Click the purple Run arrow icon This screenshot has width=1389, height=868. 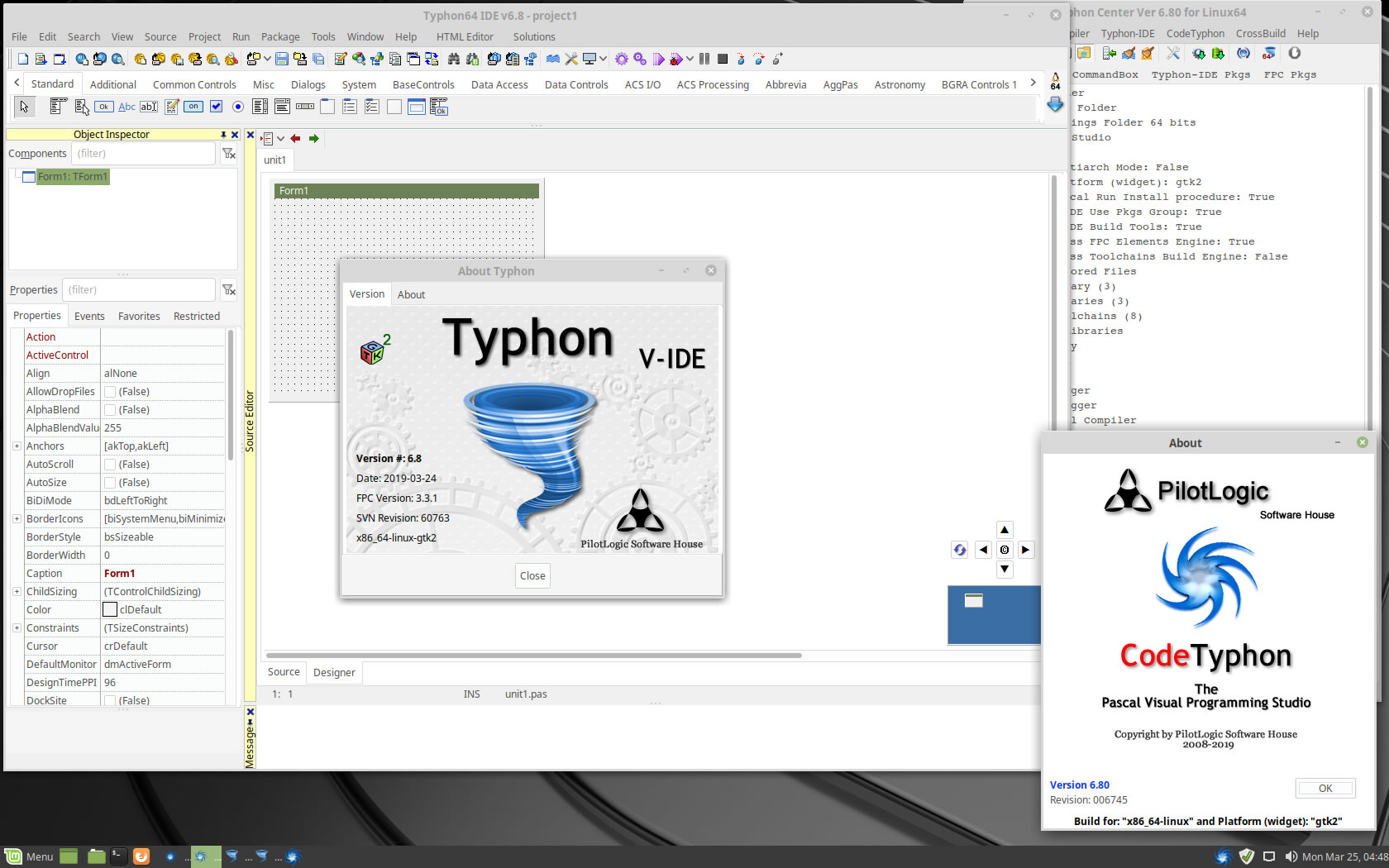pyautogui.click(x=658, y=59)
